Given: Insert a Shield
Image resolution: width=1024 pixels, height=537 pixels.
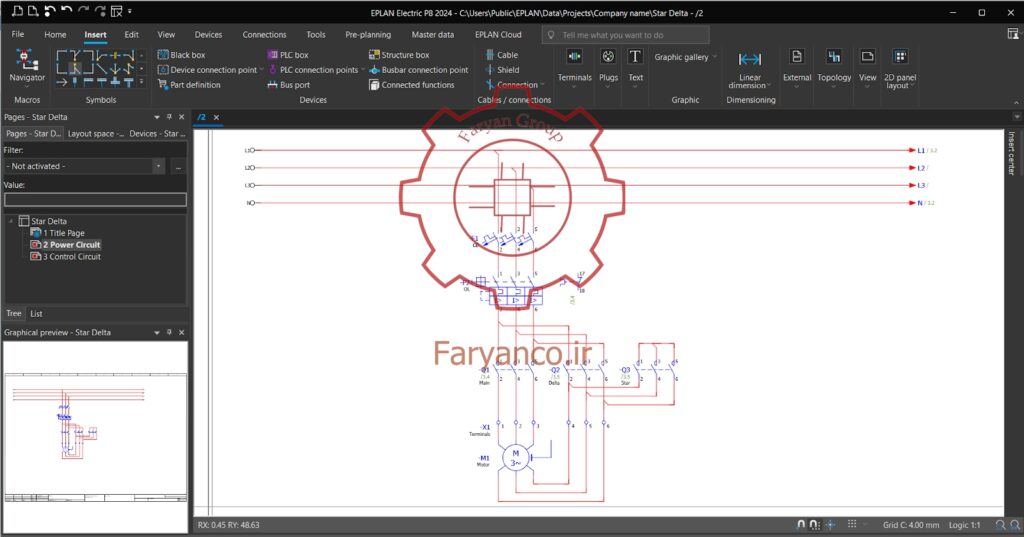Looking at the screenshot, I should point(502,70).
